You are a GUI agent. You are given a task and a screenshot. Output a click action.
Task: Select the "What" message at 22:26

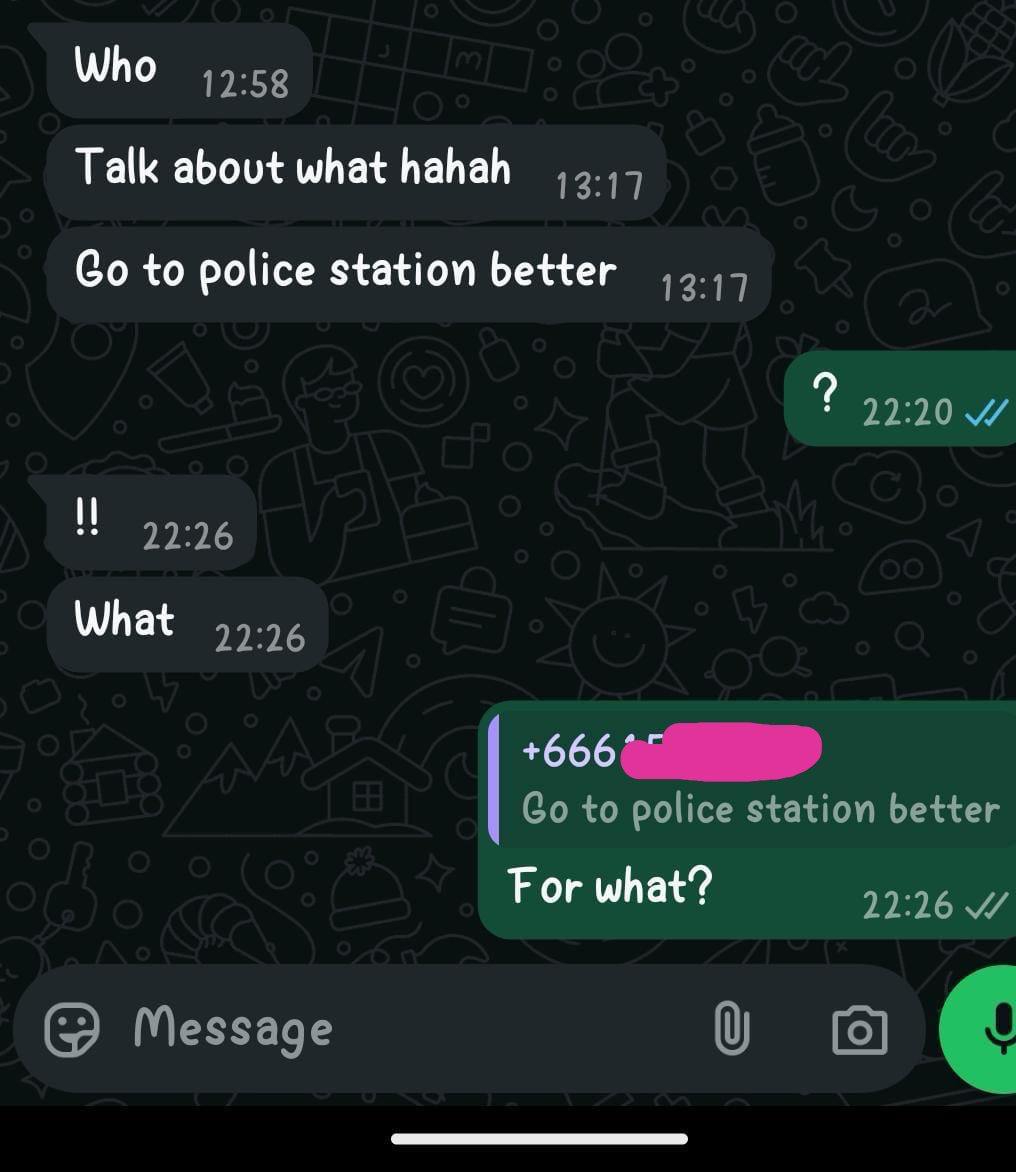[x=187, y=624]
